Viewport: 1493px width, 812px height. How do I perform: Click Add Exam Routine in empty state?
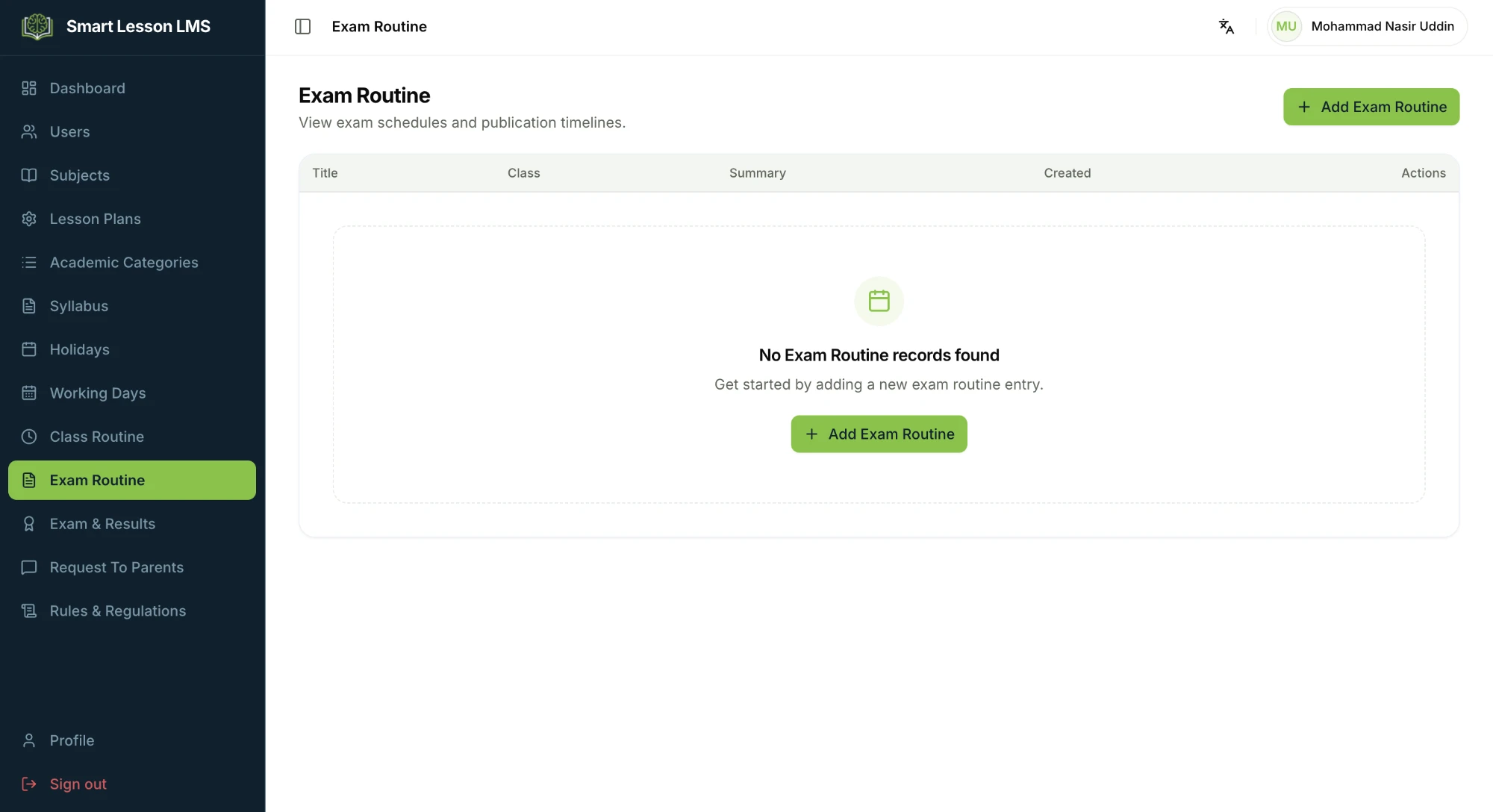[879, 434]
